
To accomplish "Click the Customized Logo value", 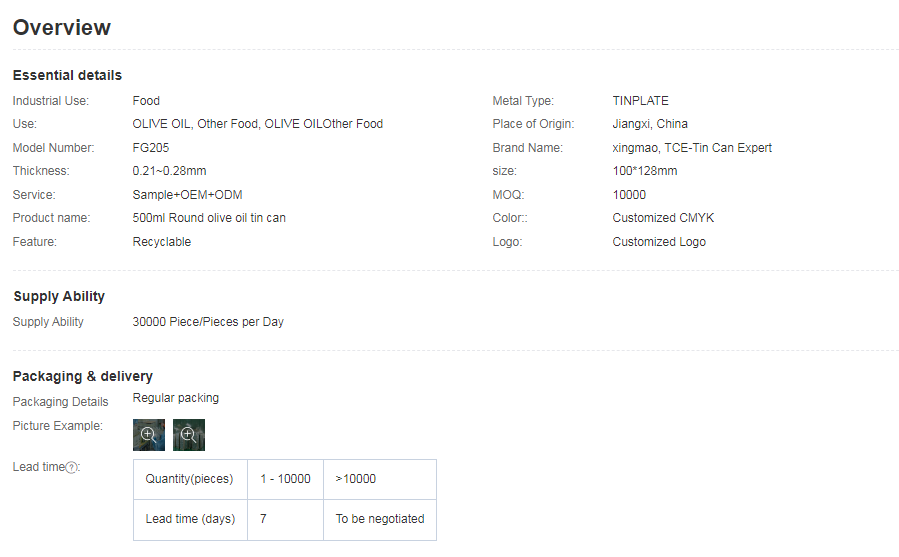I will pyautogui.click(x=659, y=242).
